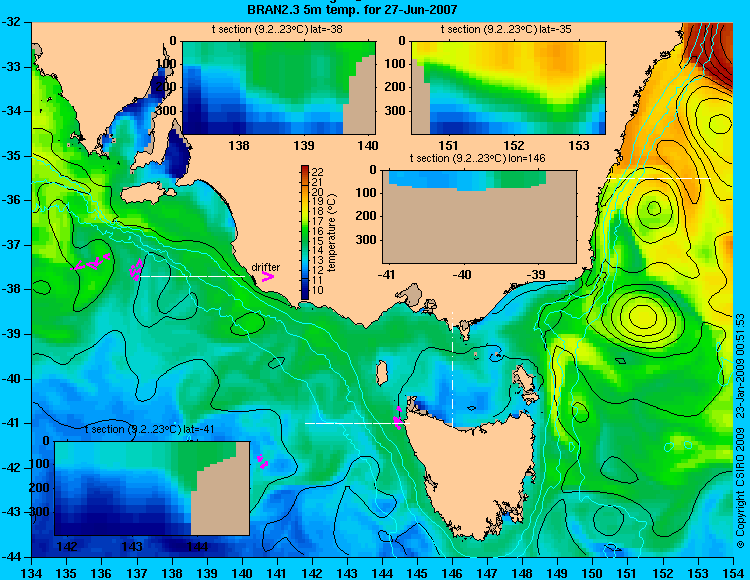Click the vertical white dashed line at longitude 146
The image size is (750, 580).
point(452,369)
